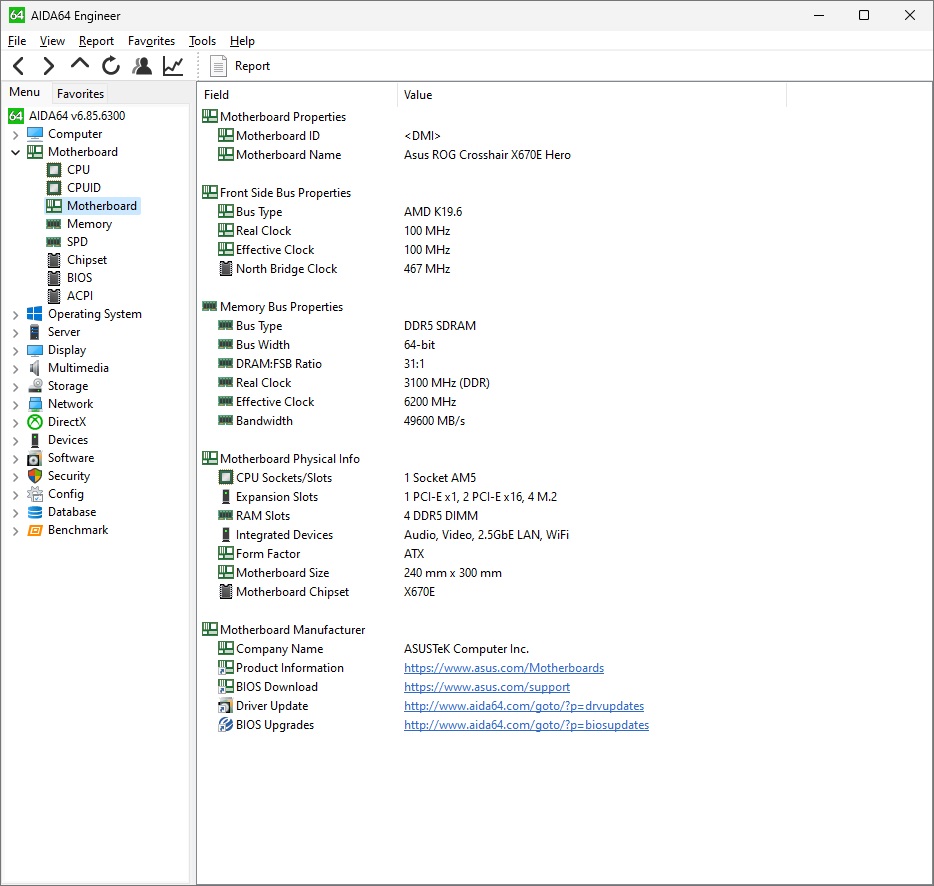Collapse the Motherboard tree node

pos(15,153)
